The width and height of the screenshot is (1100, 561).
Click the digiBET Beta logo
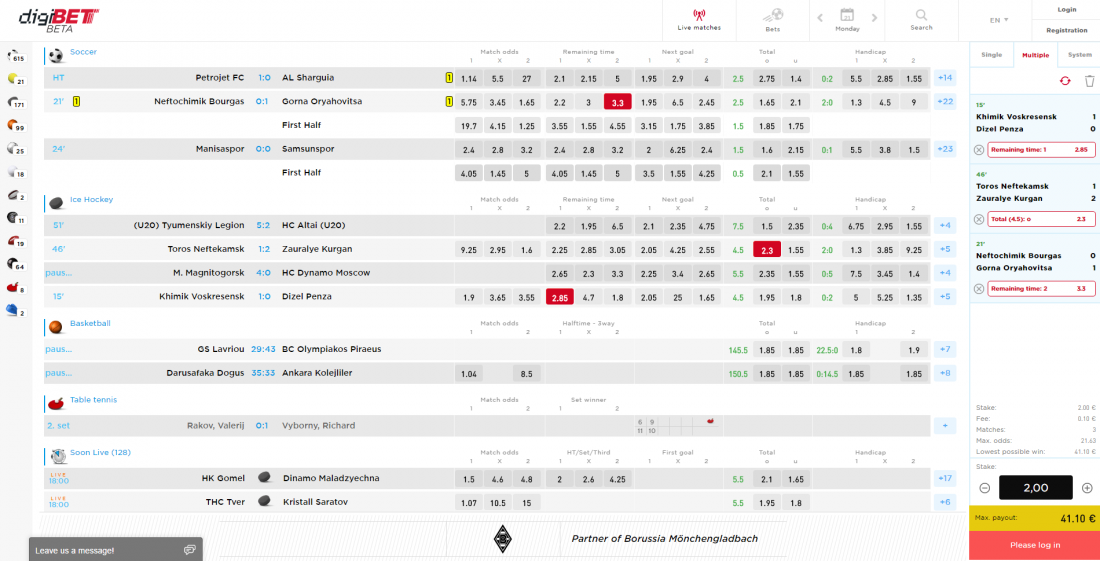coord(58,19)
